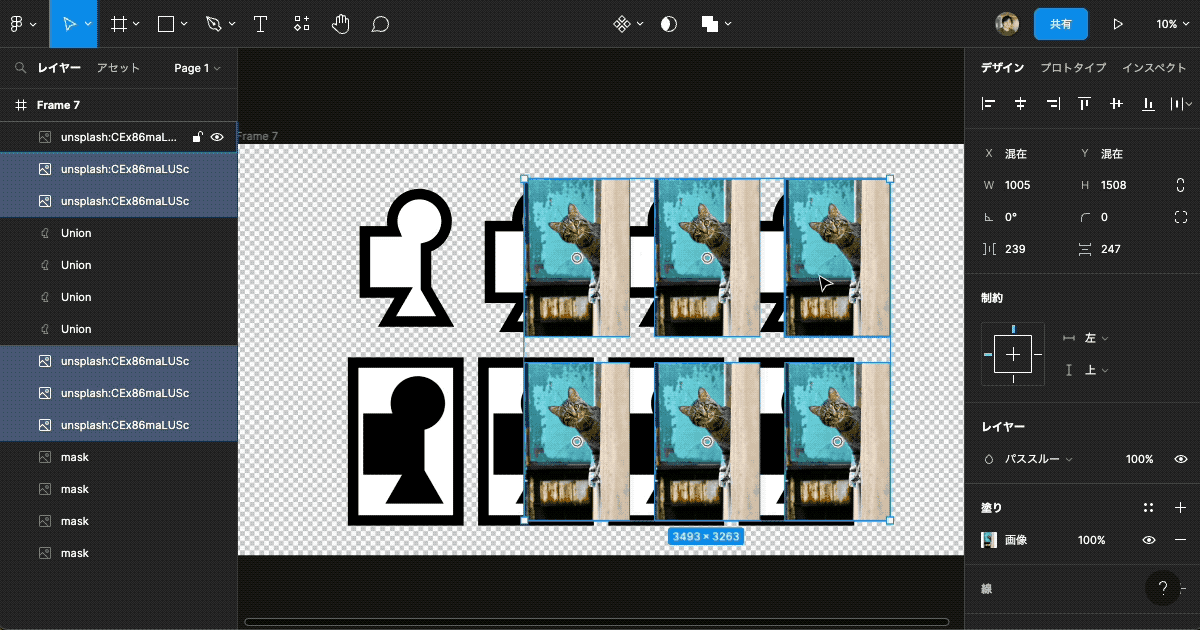This screenshot has width=1200, height=630.
Task: Add a new fill with plus
Action: 1181,508
